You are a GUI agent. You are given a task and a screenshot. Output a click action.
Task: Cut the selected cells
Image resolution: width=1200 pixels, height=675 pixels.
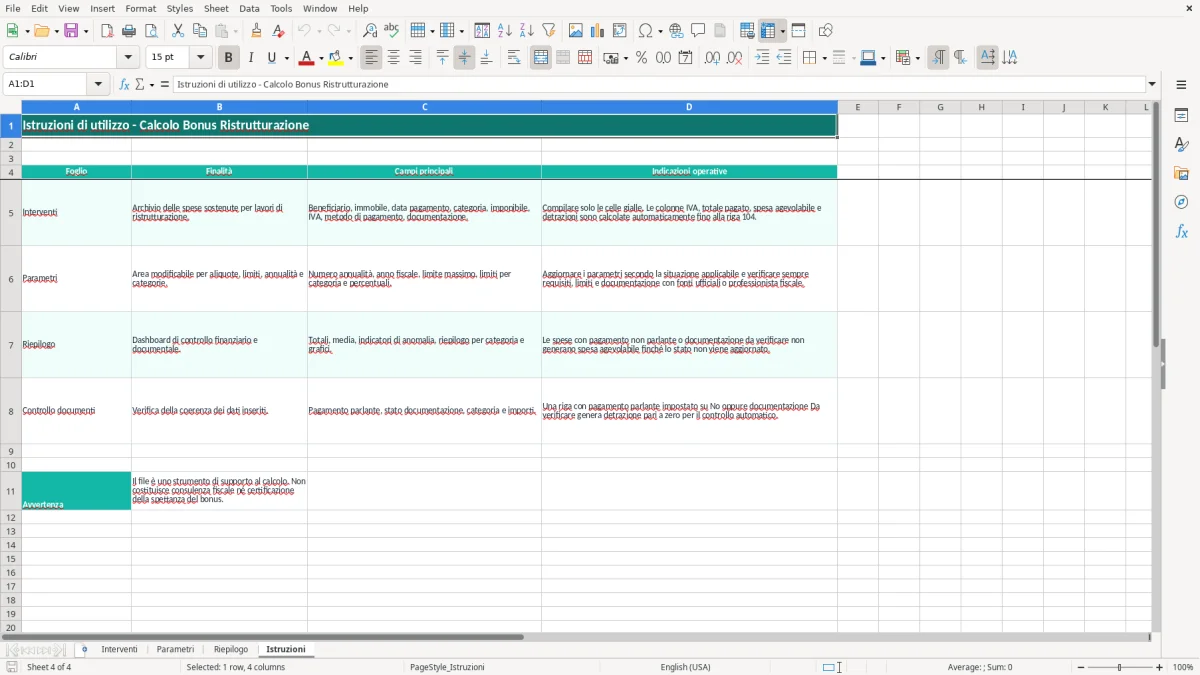click(x=178, y=31)
